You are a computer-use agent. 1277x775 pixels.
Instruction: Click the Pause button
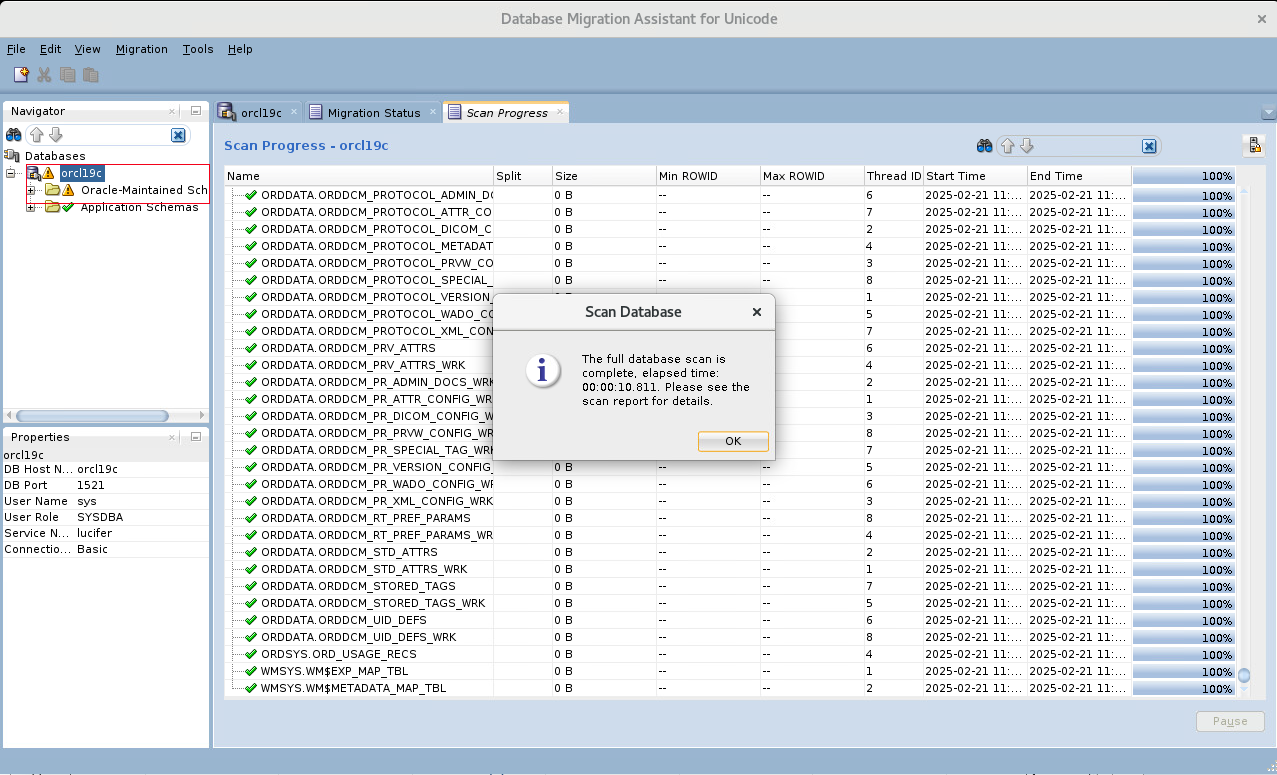(x=1230, y=721)
